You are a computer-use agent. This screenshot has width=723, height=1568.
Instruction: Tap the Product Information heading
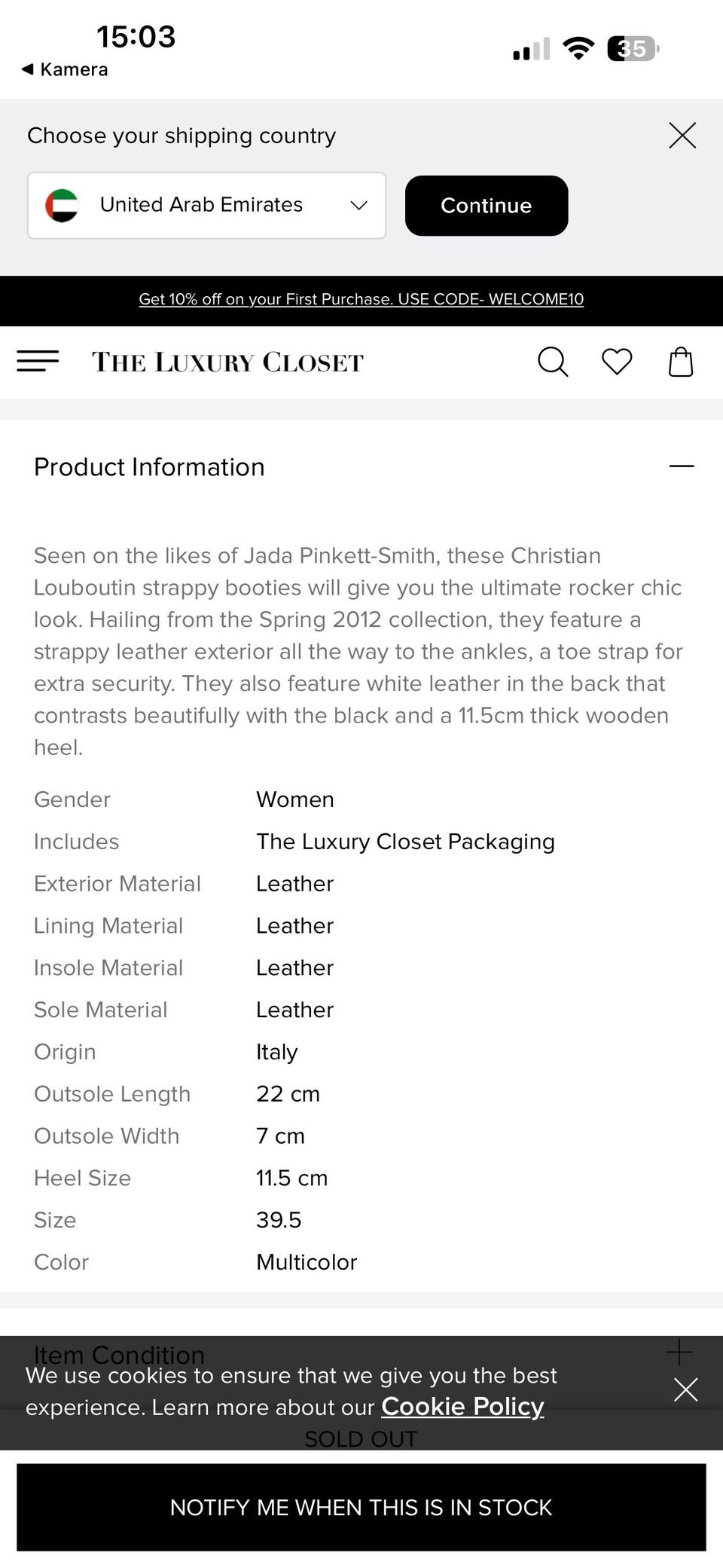[x=149, y=467]
